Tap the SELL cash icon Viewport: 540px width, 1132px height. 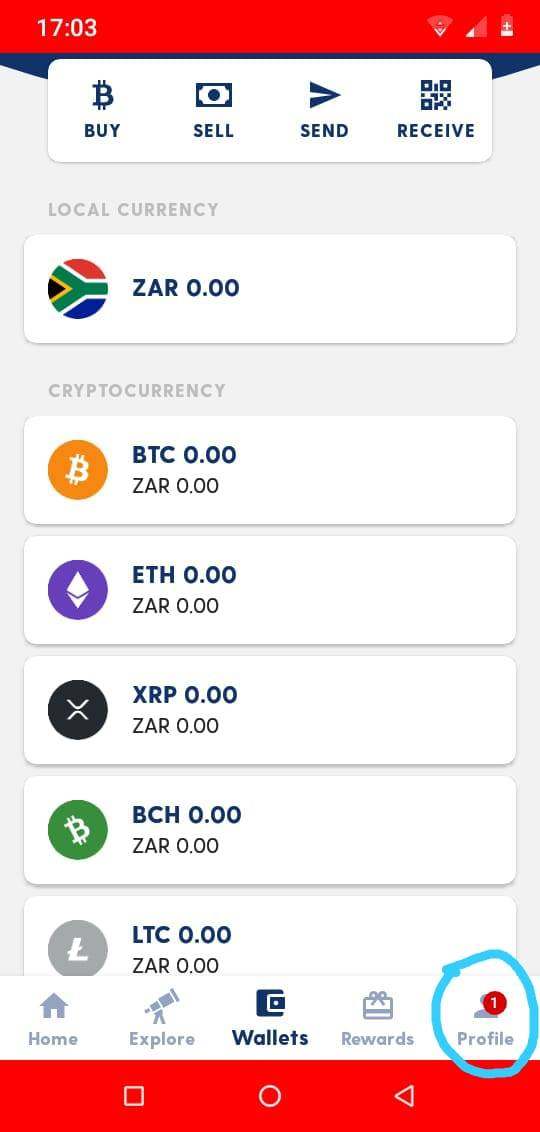point(214,95)
